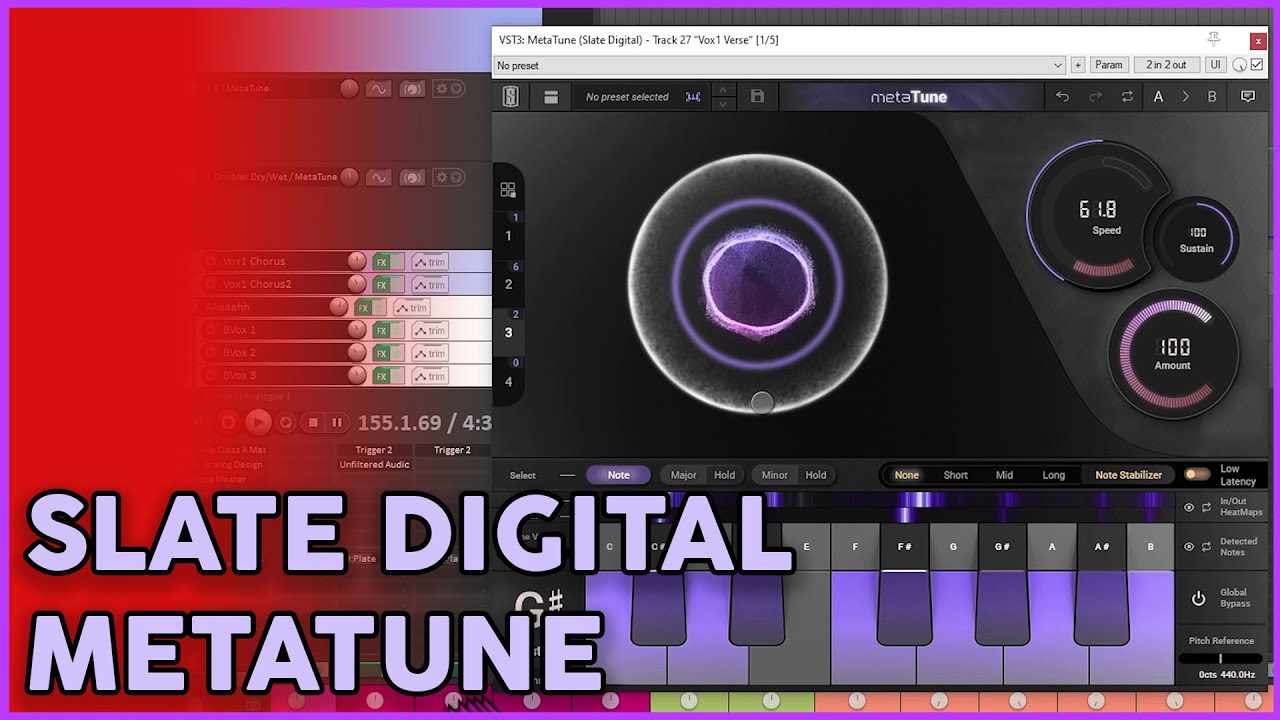The height and width of the screenshot is (720, 1280).
Task: Toggle the Minor scale Hold button
Action: (816, 476)
